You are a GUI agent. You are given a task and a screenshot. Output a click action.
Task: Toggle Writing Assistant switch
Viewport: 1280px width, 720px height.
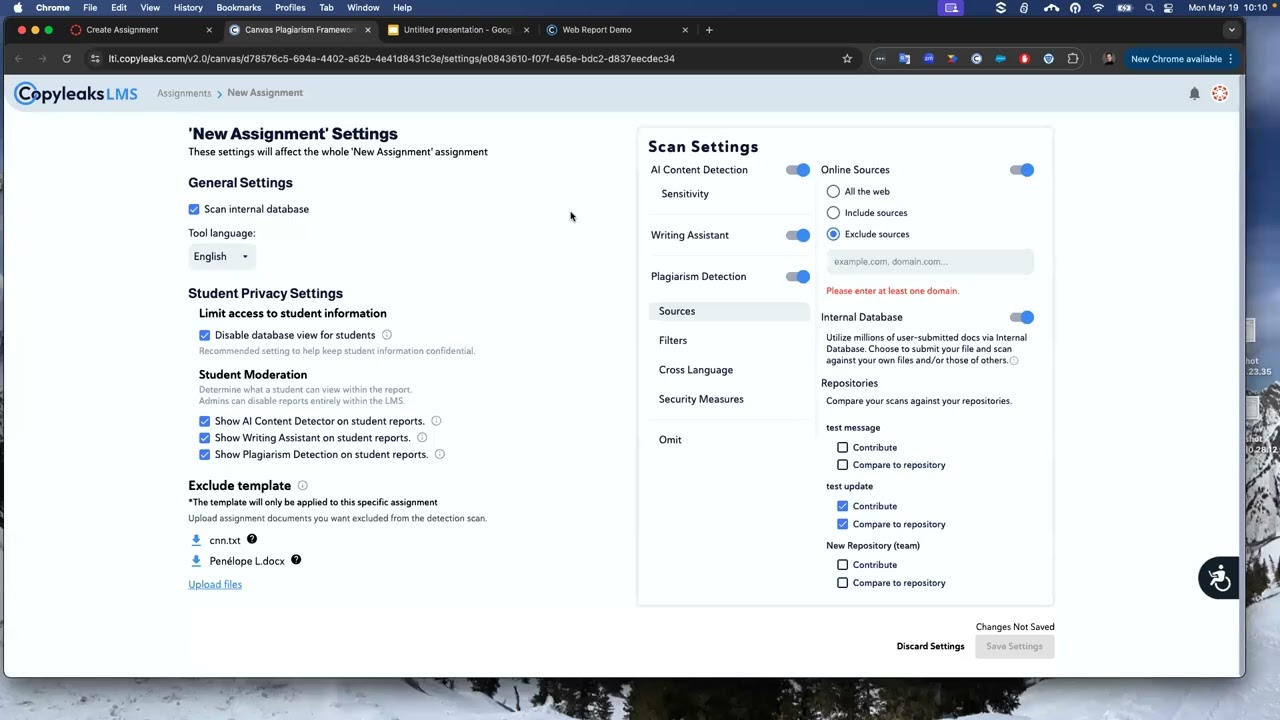pos(798,235)
